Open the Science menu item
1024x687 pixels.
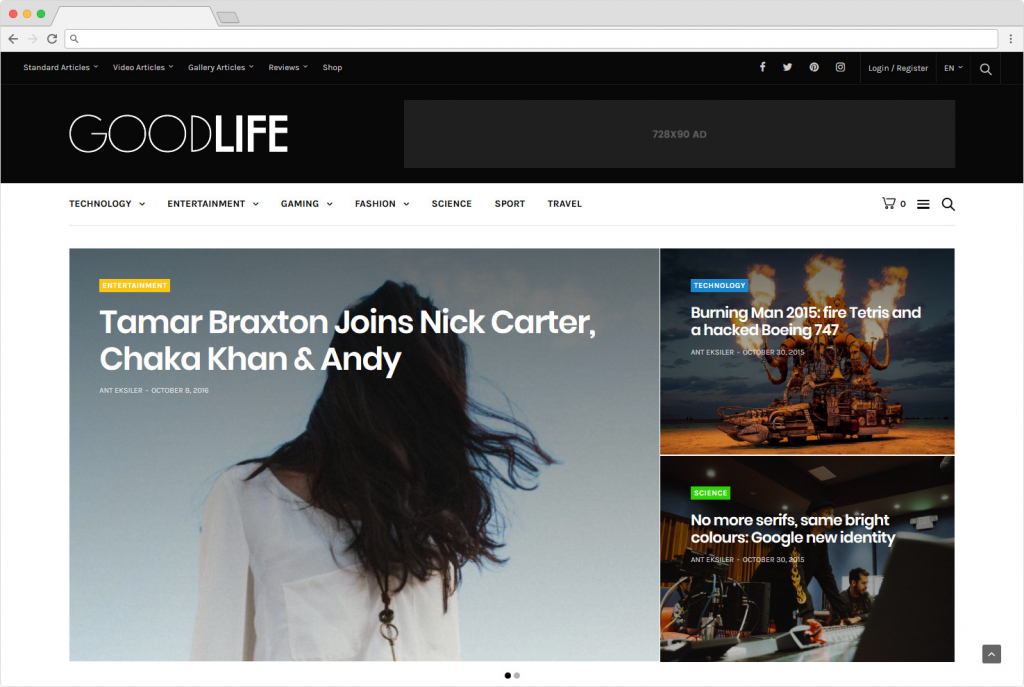451,204
